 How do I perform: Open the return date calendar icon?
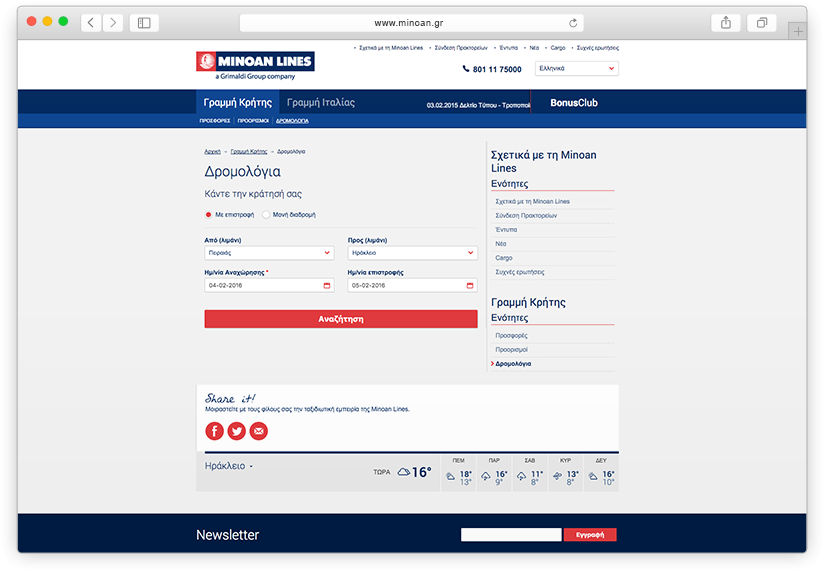tap(470, 285)
